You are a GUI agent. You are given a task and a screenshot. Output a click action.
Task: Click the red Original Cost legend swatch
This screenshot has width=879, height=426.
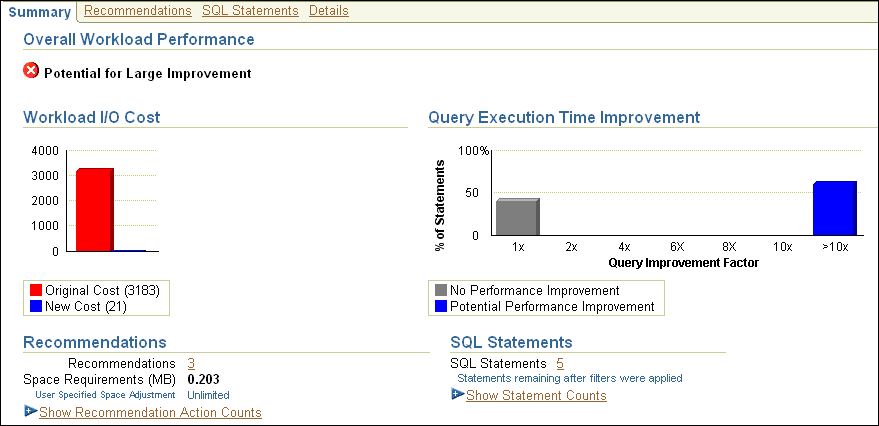pos(36,290)
